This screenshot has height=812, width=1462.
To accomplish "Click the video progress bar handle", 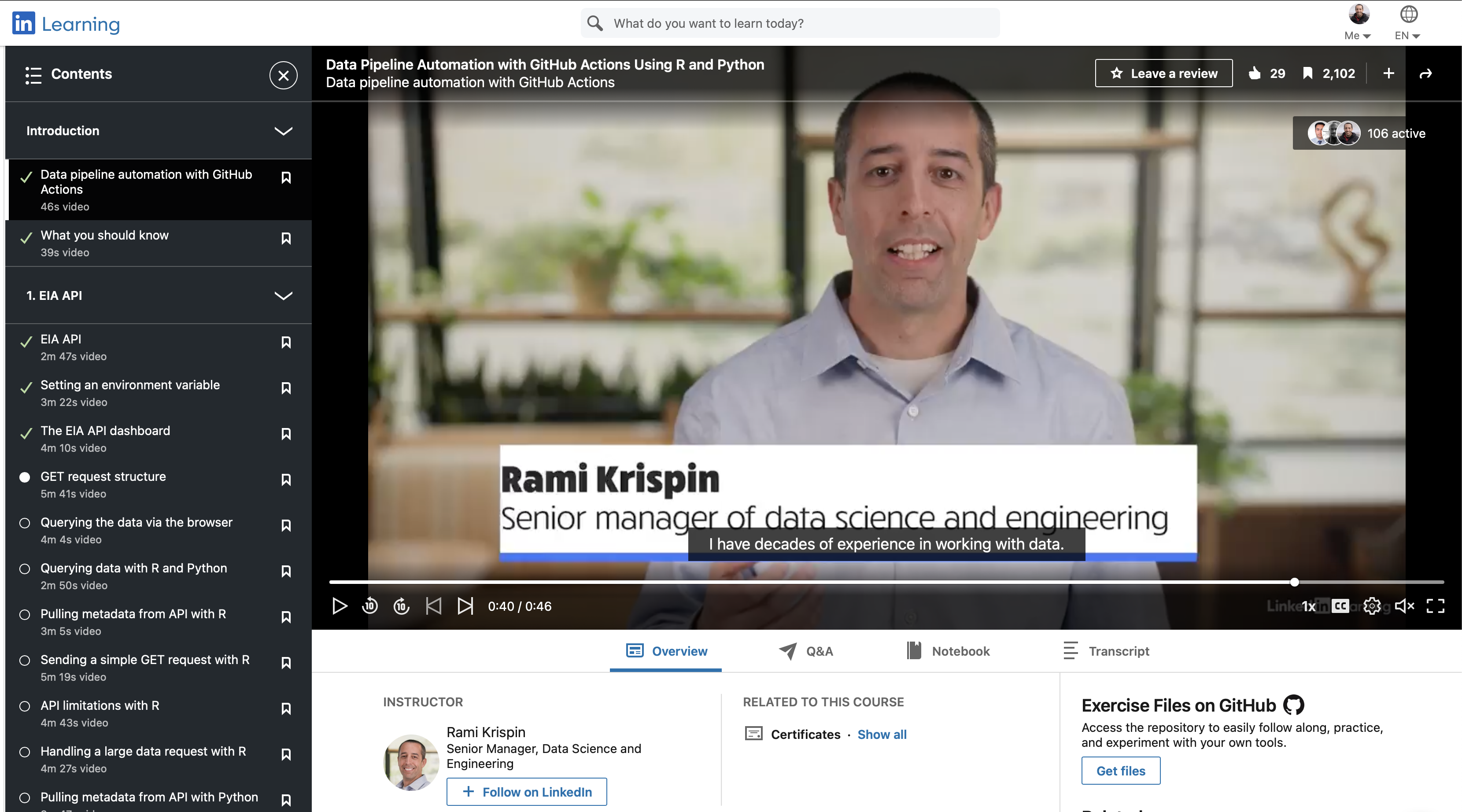I will [1294, 582].
